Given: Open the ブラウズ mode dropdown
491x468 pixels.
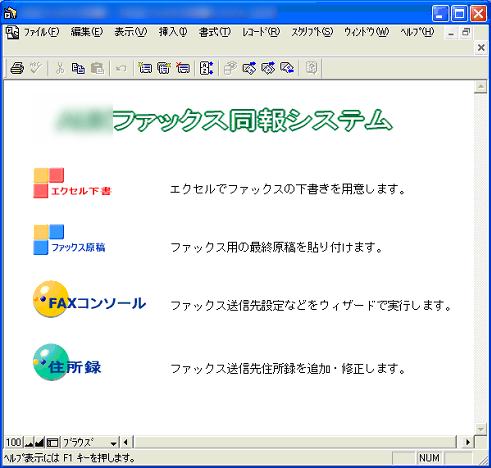Looking at the screenshot, I should coord(90,443).
